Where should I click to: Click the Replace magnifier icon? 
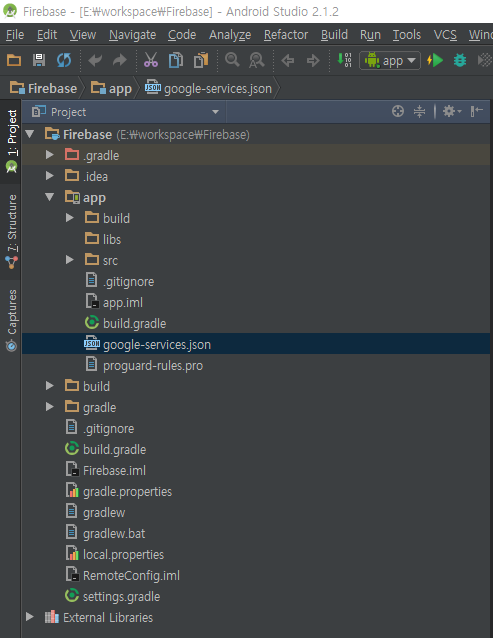tap(257, 60)
